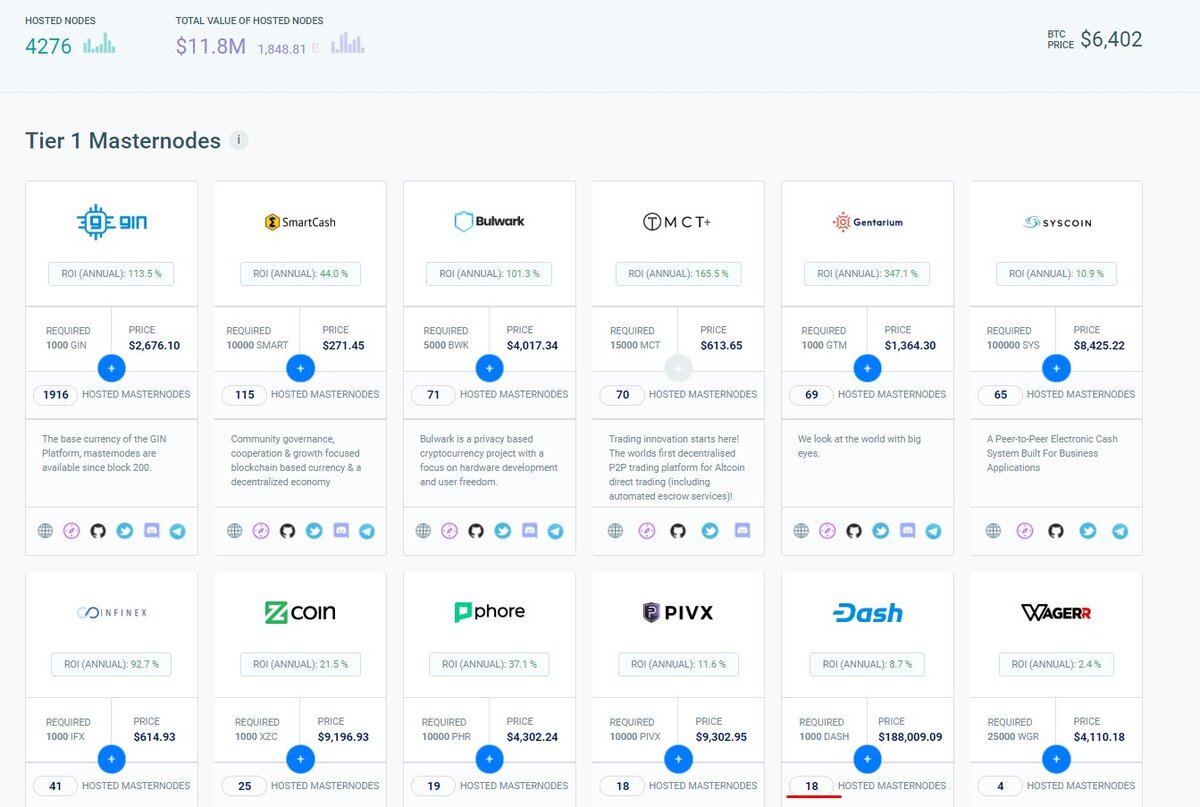Open the GIN card Telegram icon
Screen dimensions: 1200x807
(x=178, y=532)
